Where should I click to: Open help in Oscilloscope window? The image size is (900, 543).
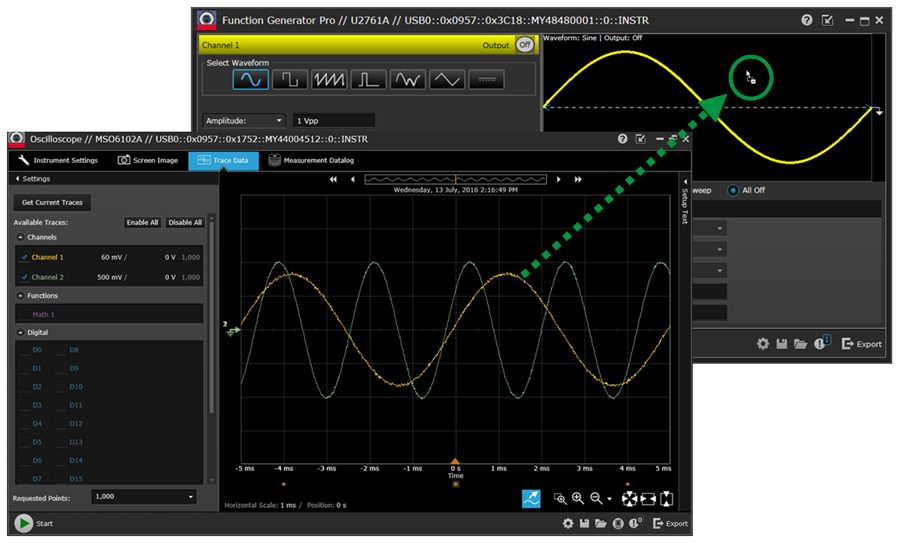click(622, 139)
